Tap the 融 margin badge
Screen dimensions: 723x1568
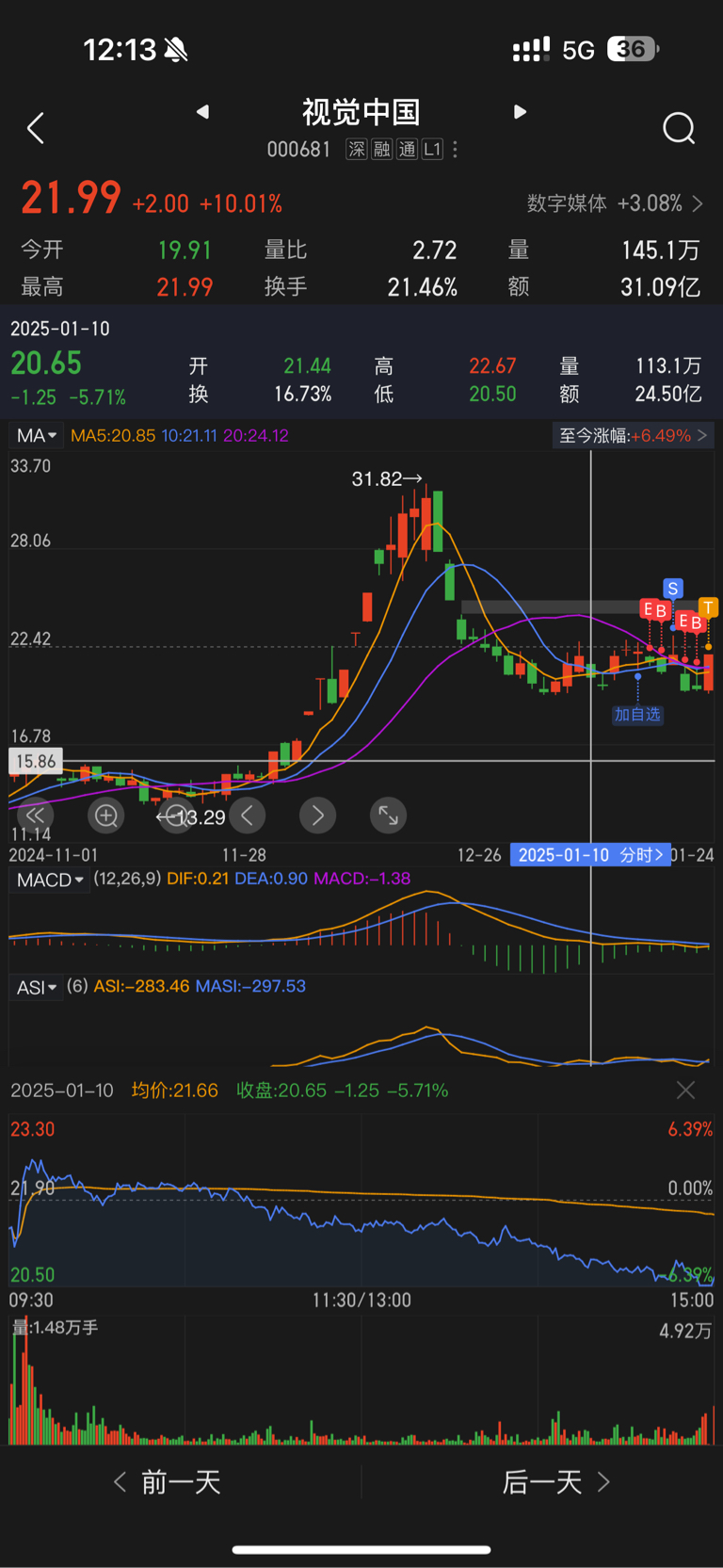pyautogui.click(x=381, y=150)
